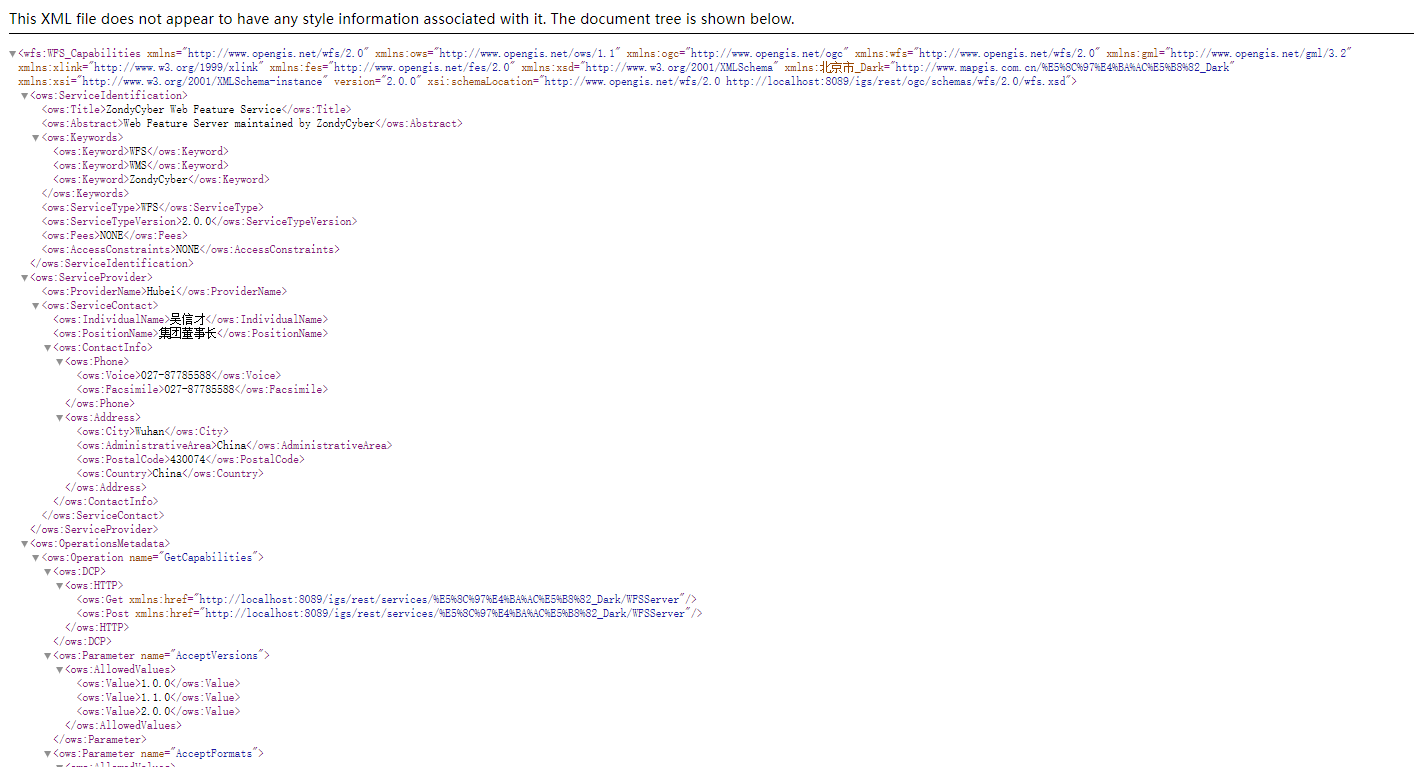
Task: Collapse ows:AllowedValues under AcceptVersions
Action: coord(59,670)
